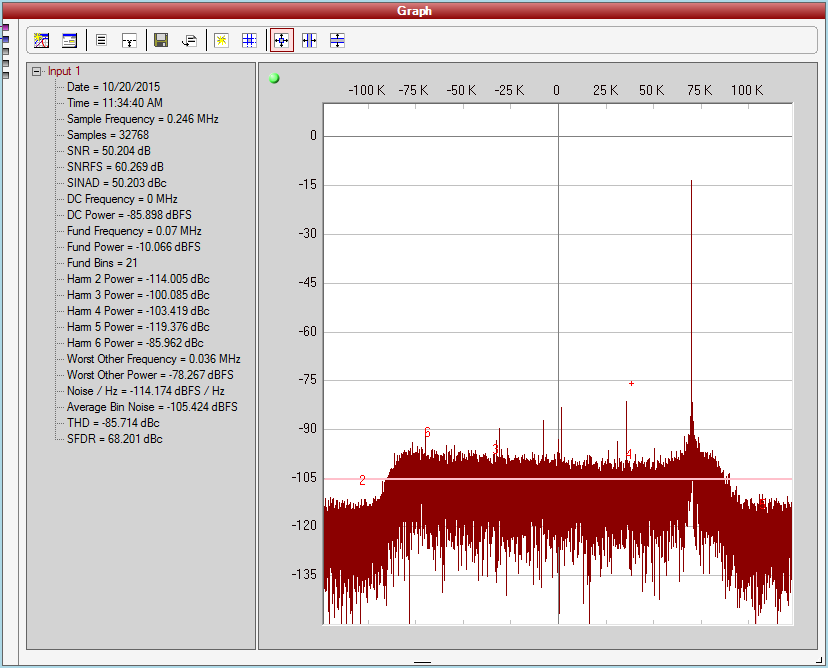Select Average Bin Noise = -105.424 dBFS row

point(152,407)
